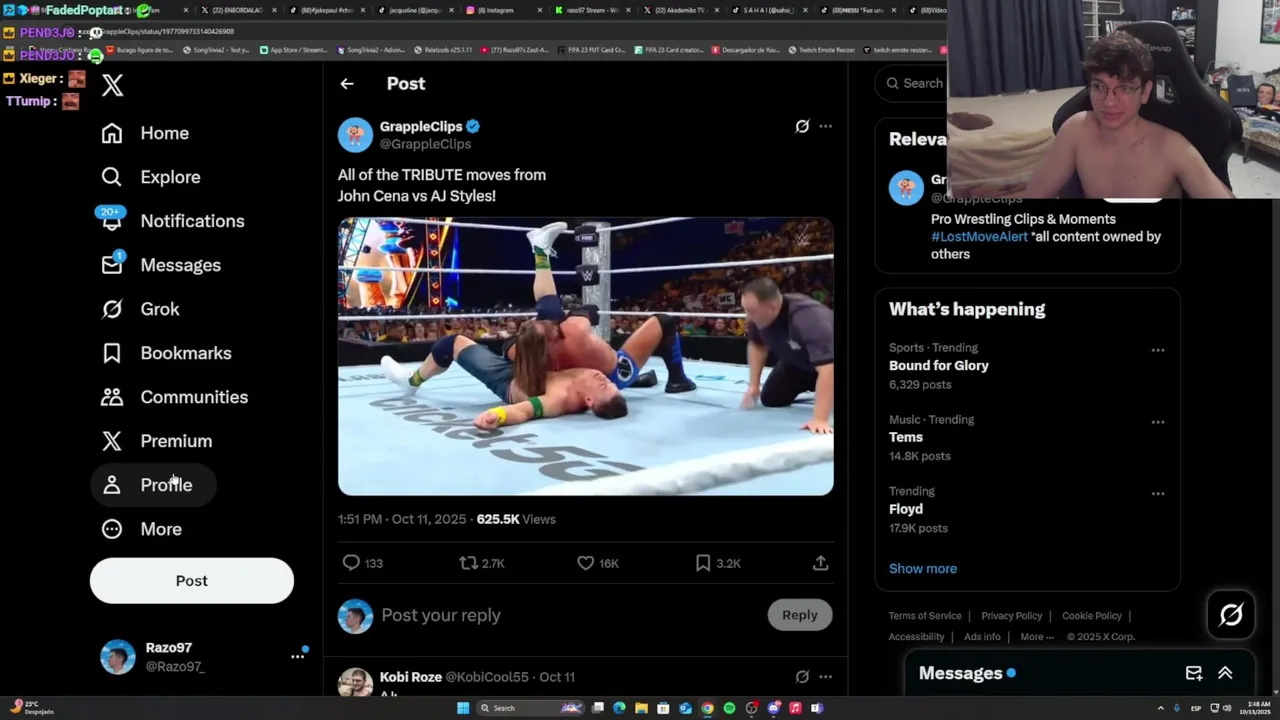
Task: Click the #LostMoveAlert hashtag
Action: tap(979, 237)
